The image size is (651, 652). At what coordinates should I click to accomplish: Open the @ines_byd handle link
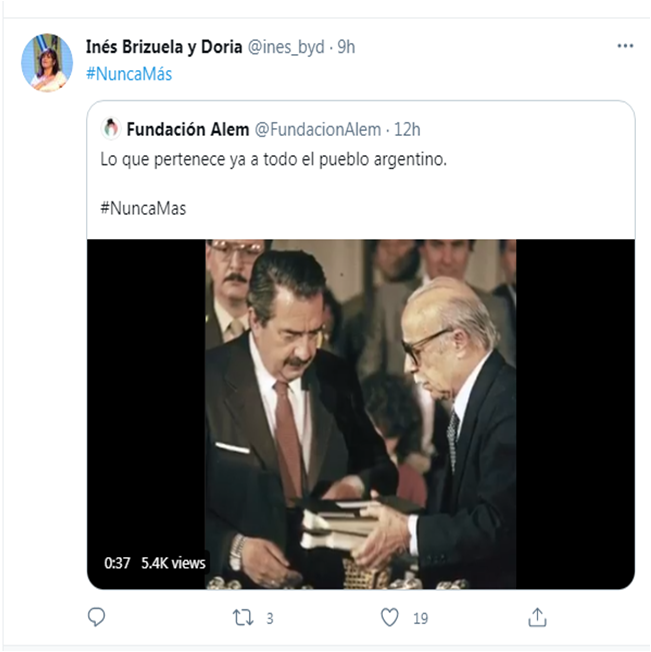click(285, 47)
